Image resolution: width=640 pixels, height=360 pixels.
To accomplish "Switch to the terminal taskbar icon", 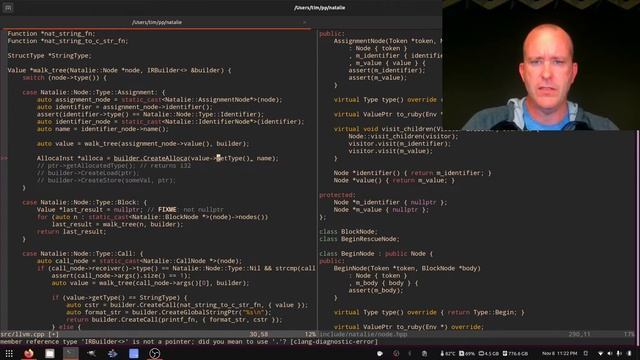I will pos(71,353).
